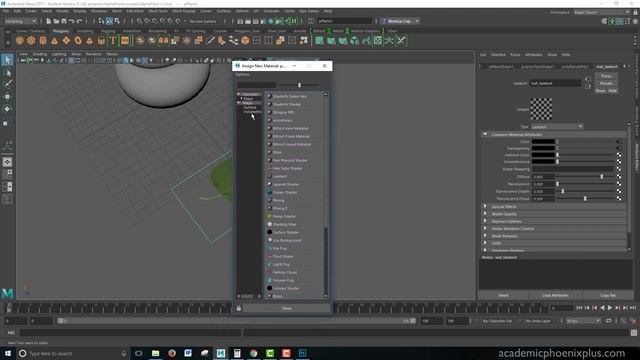
Task: Open Firefox from the Windows taskbar
Action: pos(172,353)
